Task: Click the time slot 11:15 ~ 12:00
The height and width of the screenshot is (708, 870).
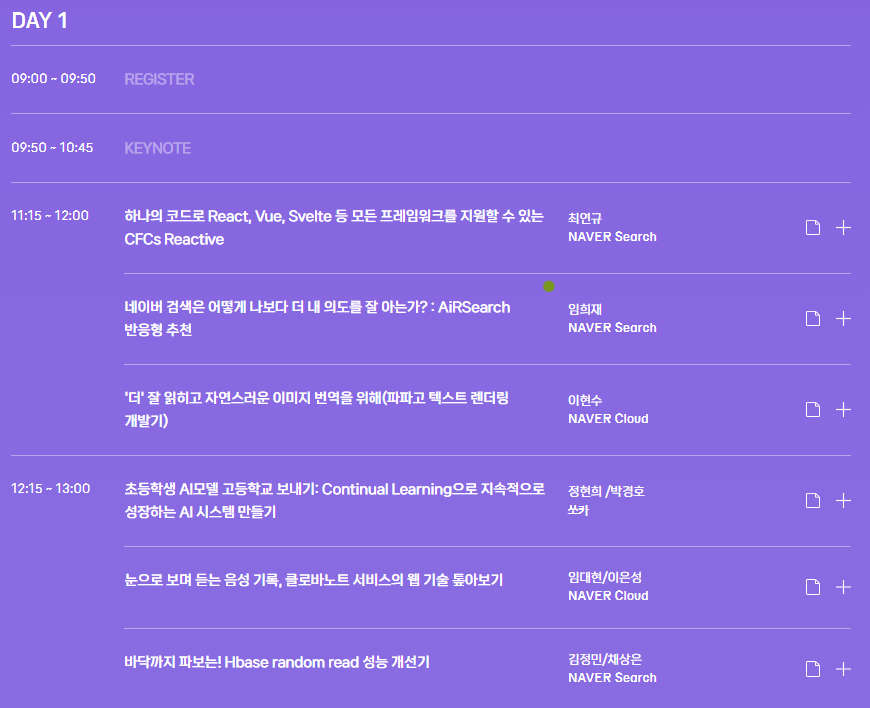Action: [x=50, y=215]
